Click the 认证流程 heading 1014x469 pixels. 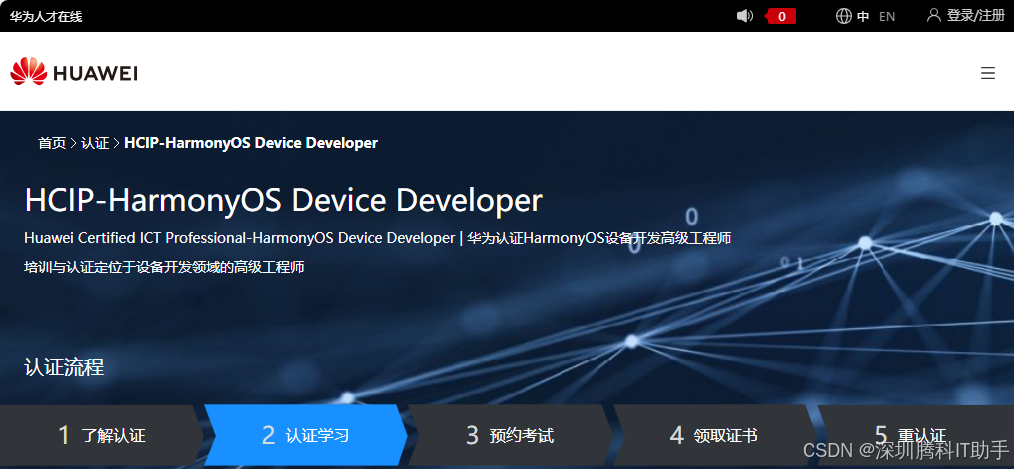pyautogui.click(x=64, y=367)
